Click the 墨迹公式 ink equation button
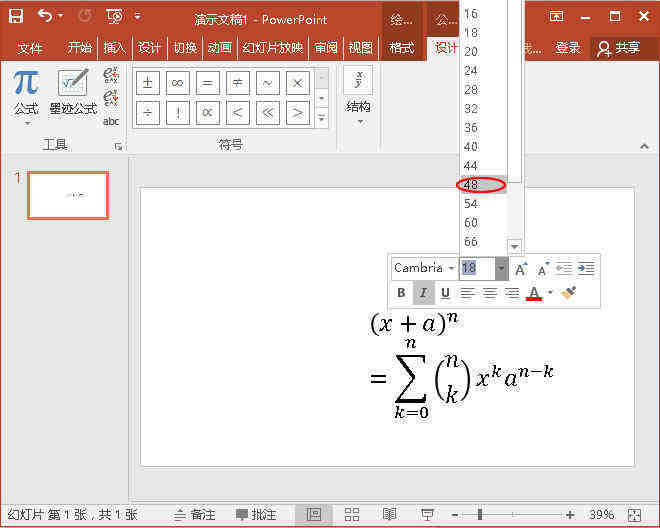 click(73, 93)
